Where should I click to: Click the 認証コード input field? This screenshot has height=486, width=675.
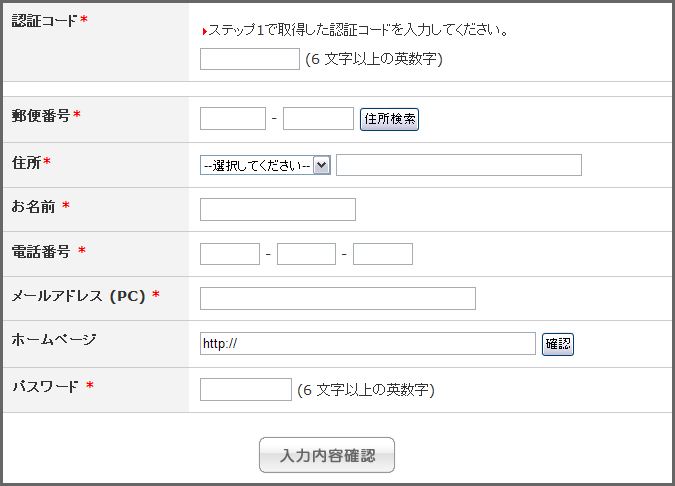[x=249, y=59]
